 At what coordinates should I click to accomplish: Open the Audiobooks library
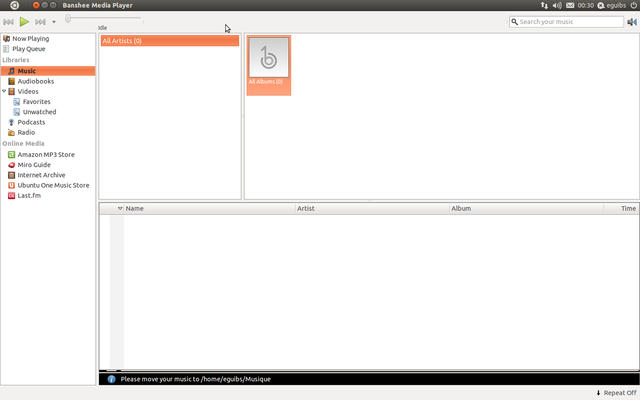pos(35,81)
